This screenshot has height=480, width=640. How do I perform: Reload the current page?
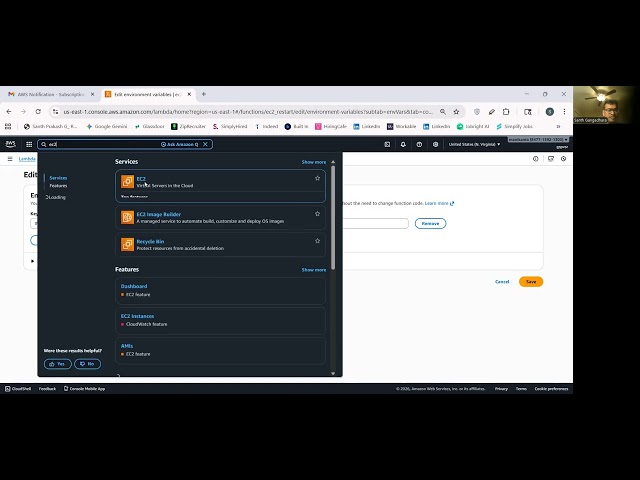click(x=38, y=111)
